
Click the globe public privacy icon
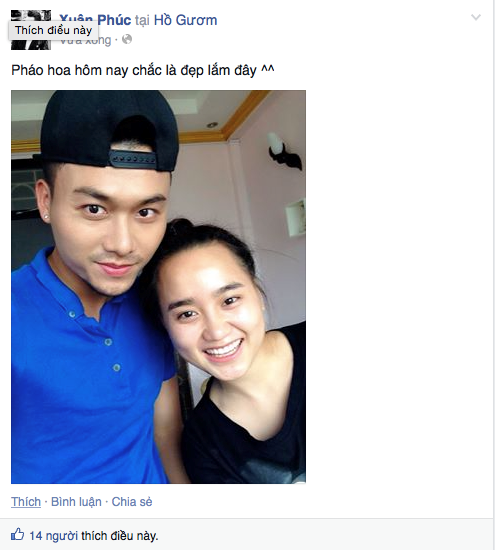(127, 39)
